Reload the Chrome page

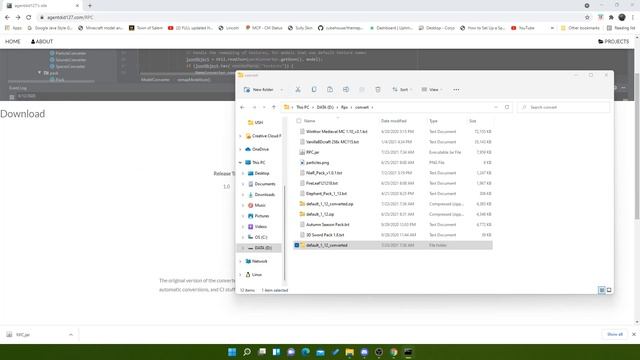click(29, 18)
